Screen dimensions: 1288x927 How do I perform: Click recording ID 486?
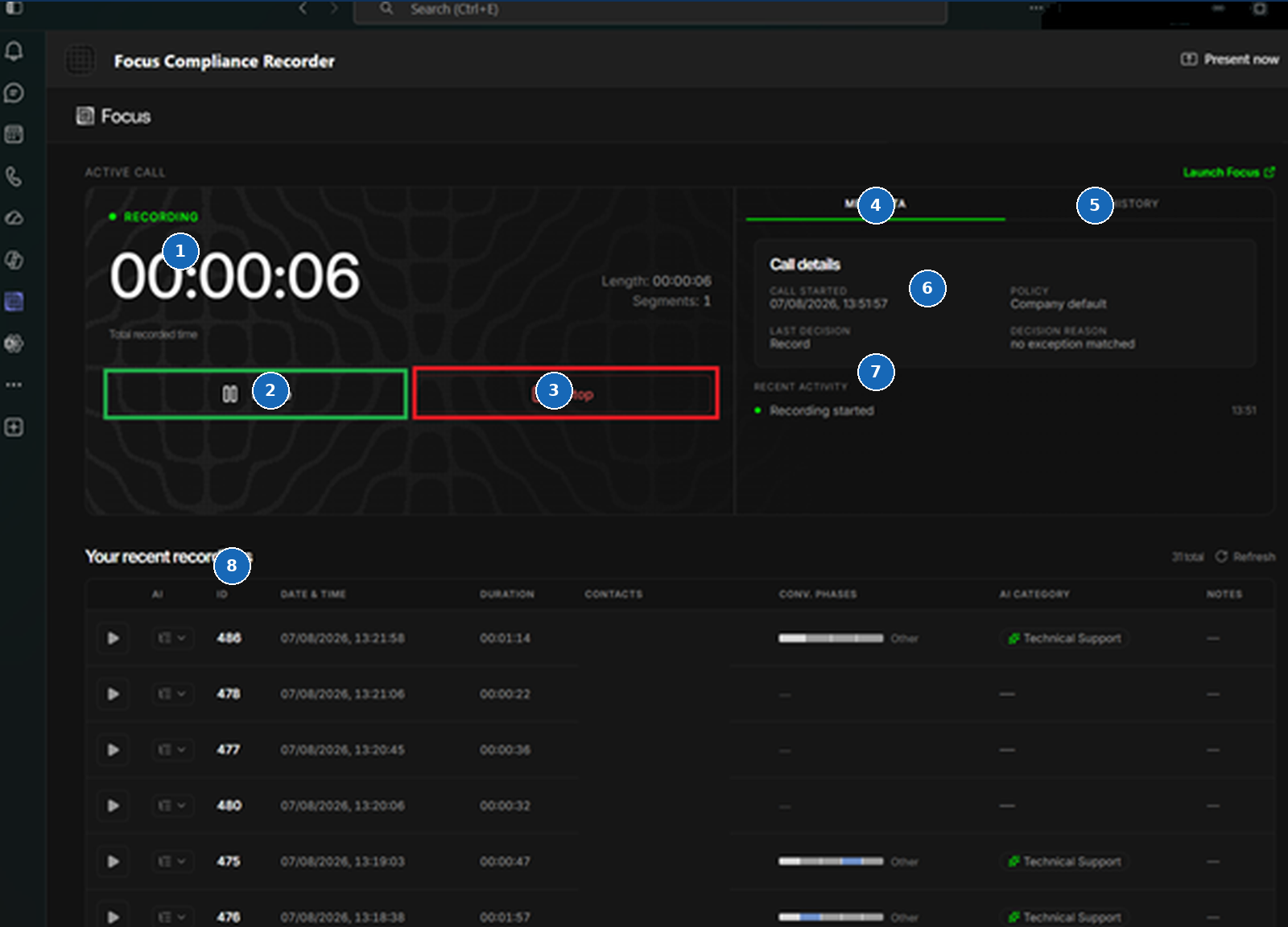coord(229,638)
